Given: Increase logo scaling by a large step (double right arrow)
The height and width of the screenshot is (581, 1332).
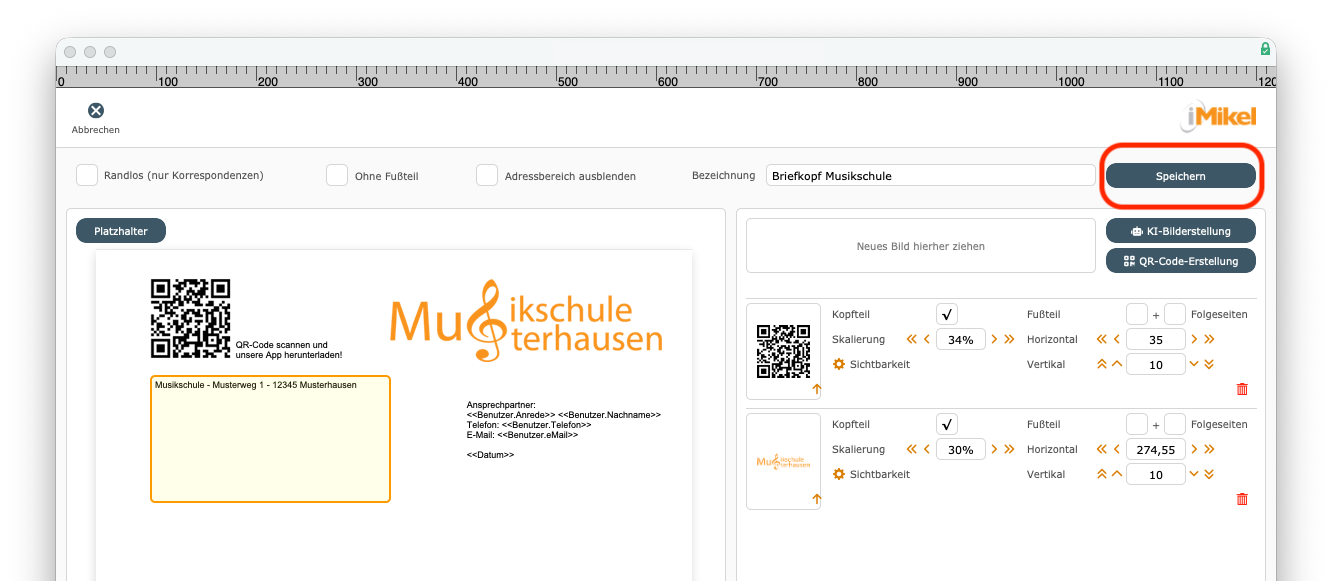Looking at the screenshot, I should tap(1010, 449).
